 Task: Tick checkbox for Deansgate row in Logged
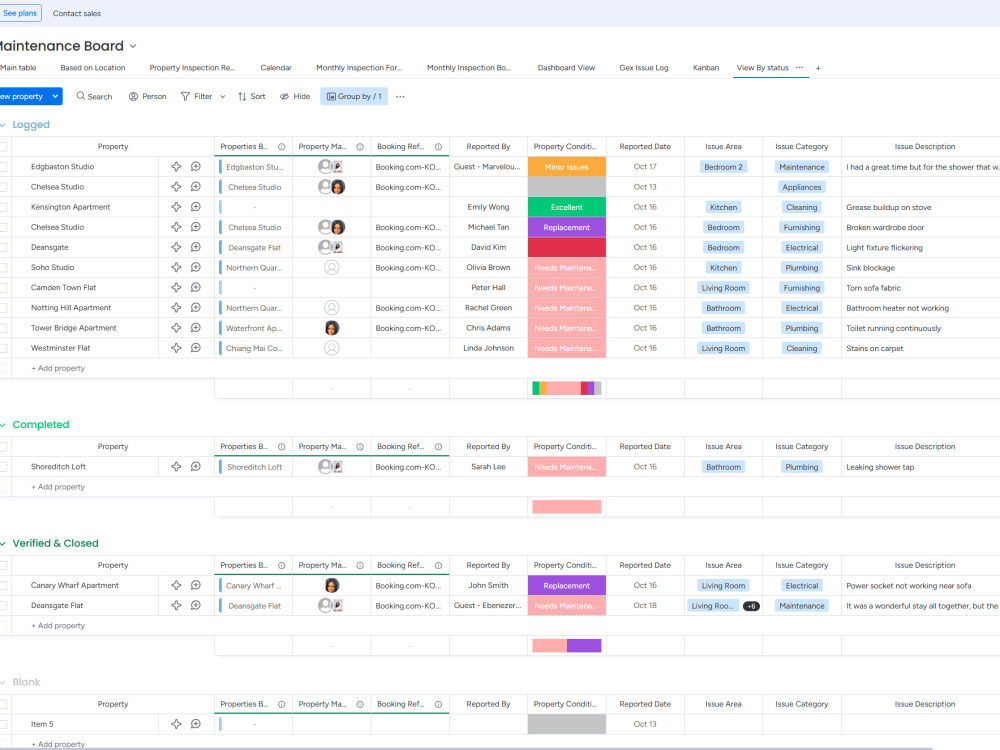(3, 247)
